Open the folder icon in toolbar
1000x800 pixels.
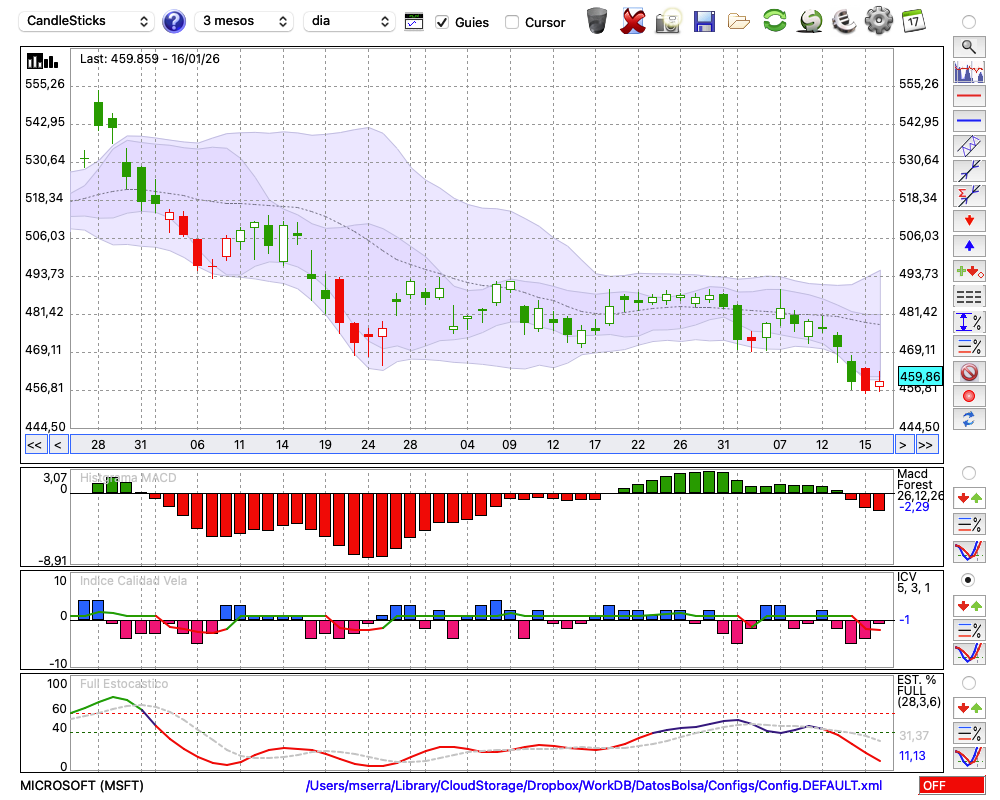pyautogui.click(x=739, y=20)
